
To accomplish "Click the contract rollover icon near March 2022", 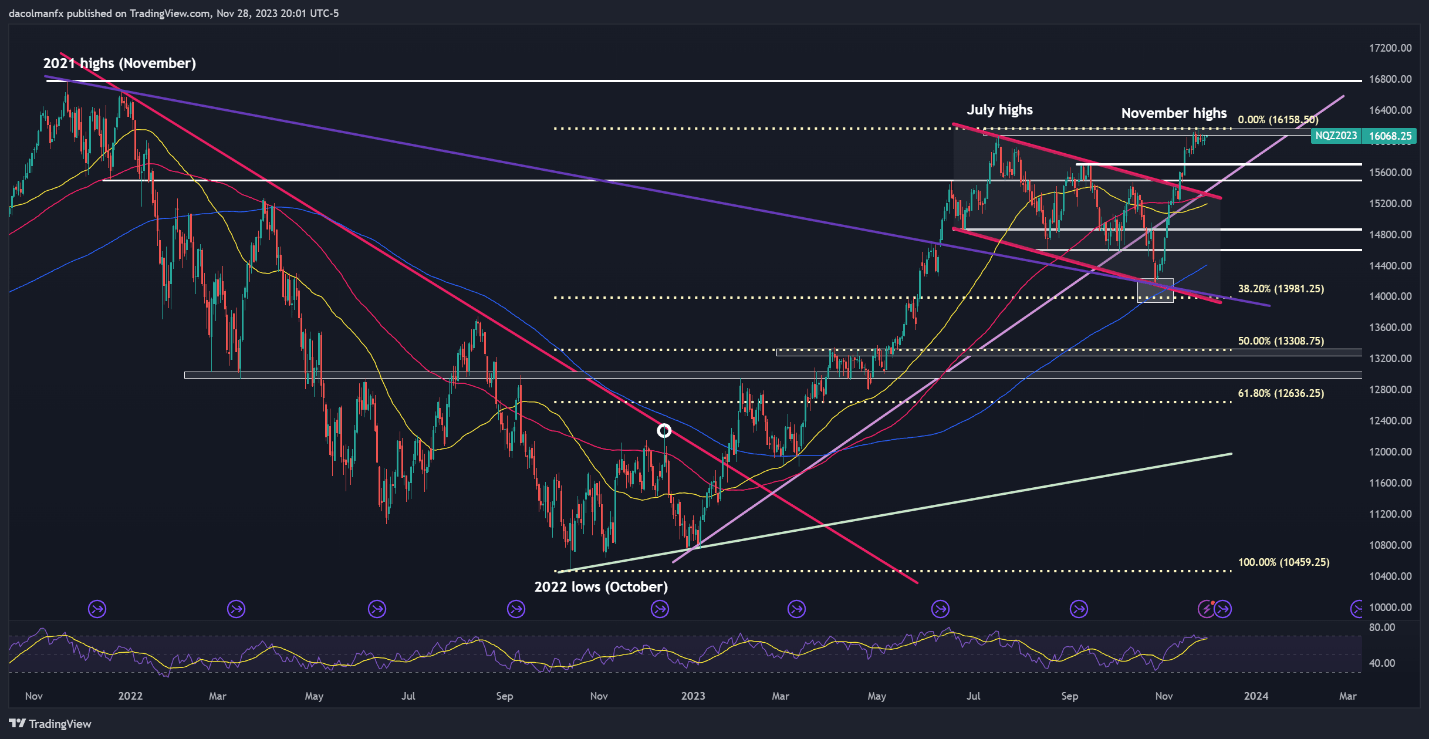I will pyautogui.click(x=237, y=607).
